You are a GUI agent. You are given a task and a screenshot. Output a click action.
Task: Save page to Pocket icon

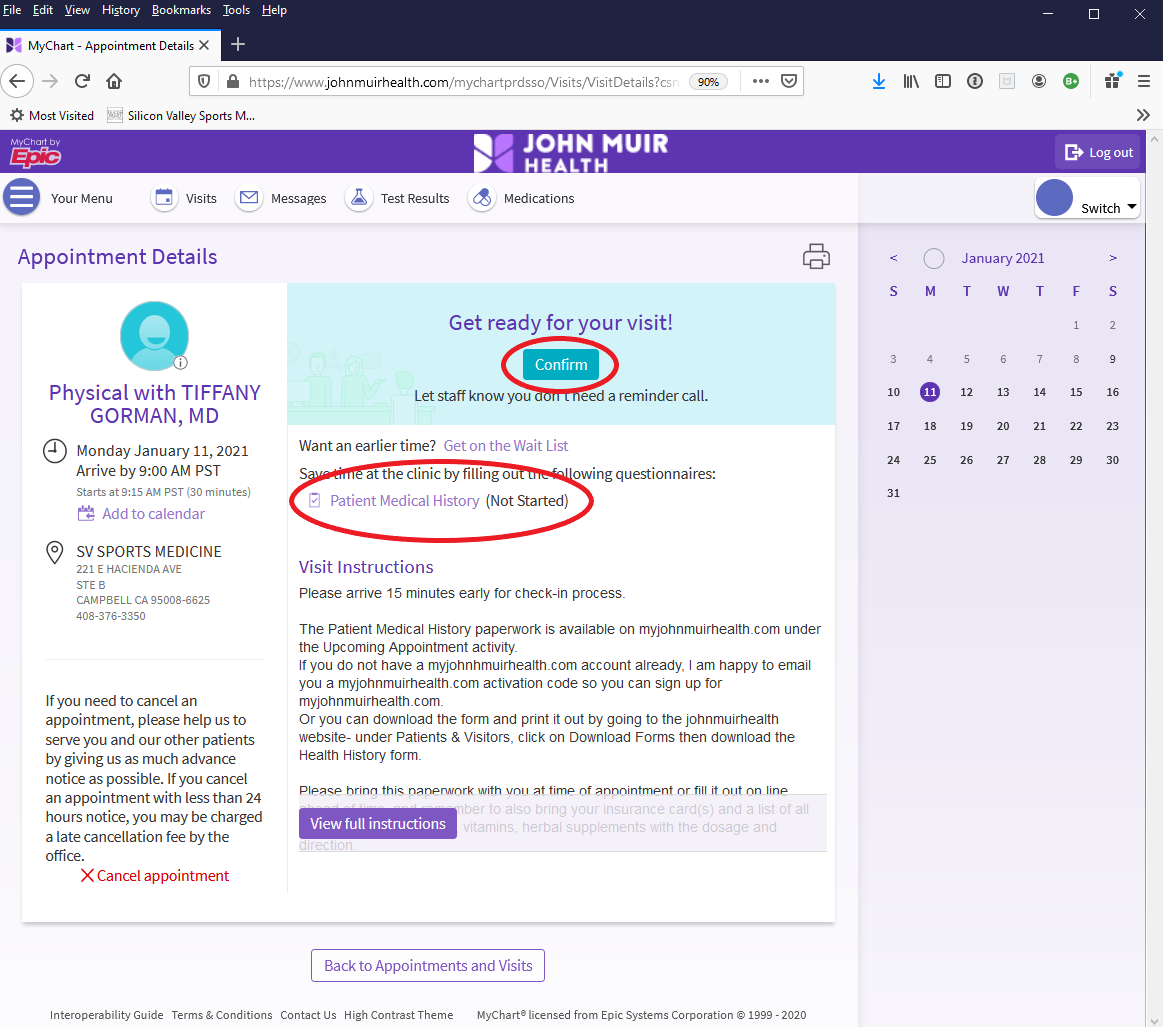coord(789,81)
